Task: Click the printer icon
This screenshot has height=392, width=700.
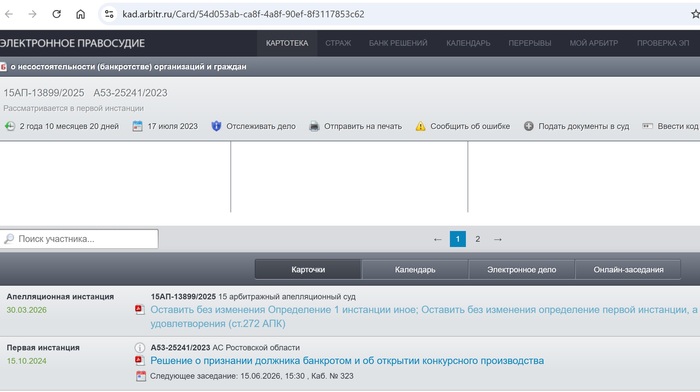Action: tap(314, 126)
